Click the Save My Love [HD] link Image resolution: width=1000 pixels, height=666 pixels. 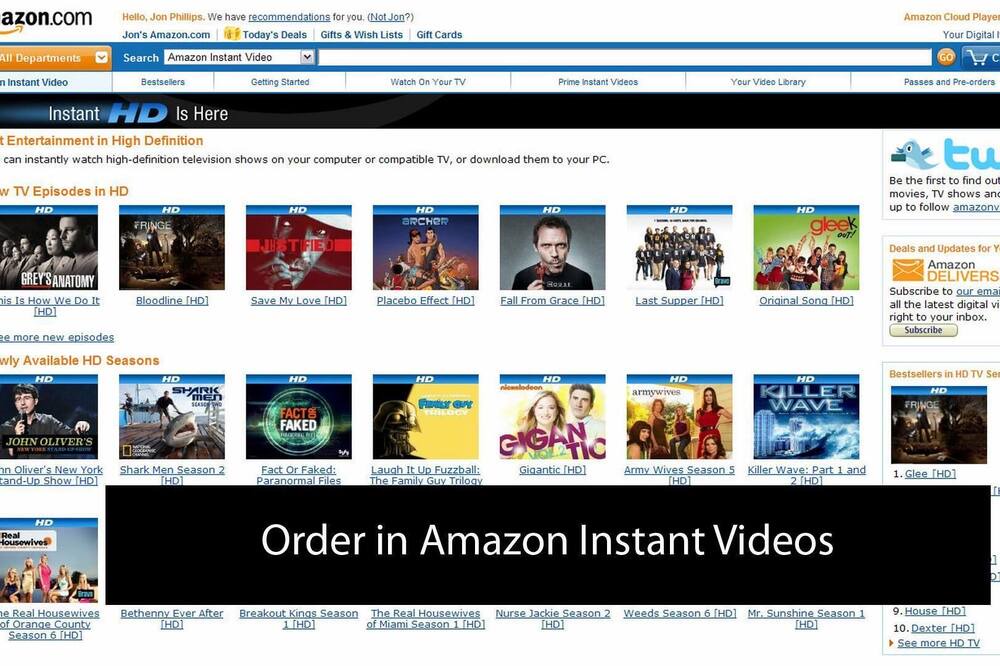298,300
